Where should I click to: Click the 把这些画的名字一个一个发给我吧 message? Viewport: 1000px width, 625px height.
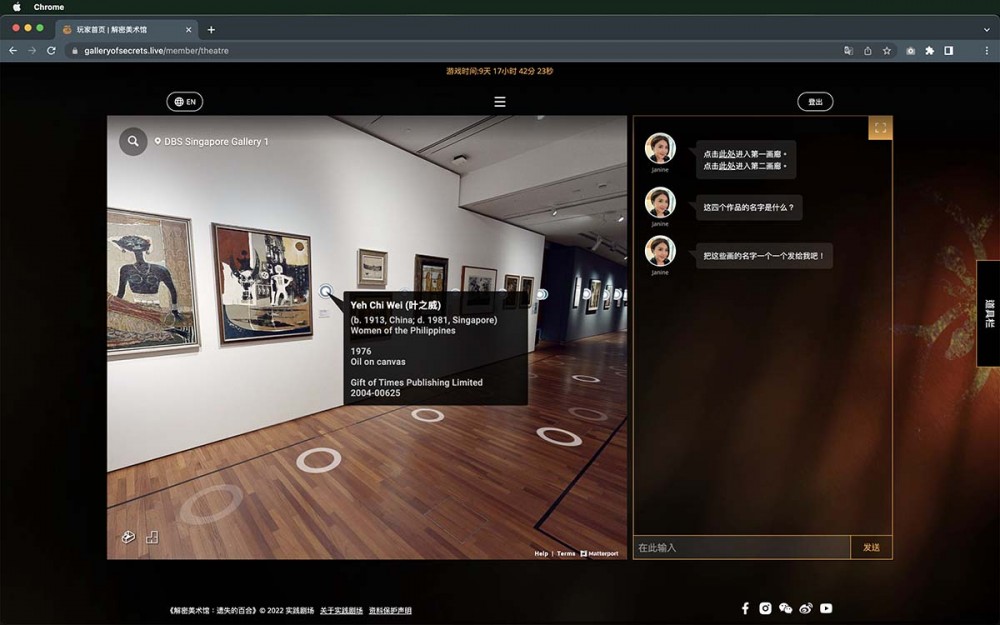click(x=764, y=256)
